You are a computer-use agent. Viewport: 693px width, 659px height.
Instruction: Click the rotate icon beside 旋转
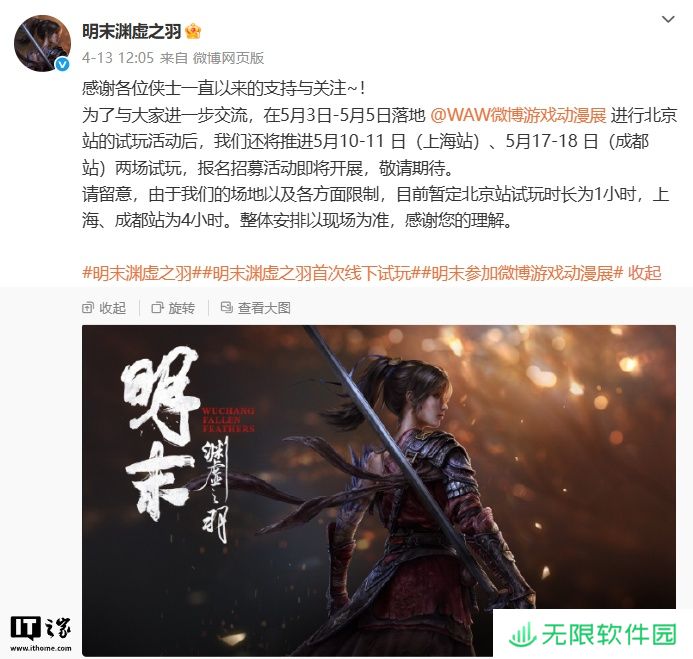coord(157,308)
